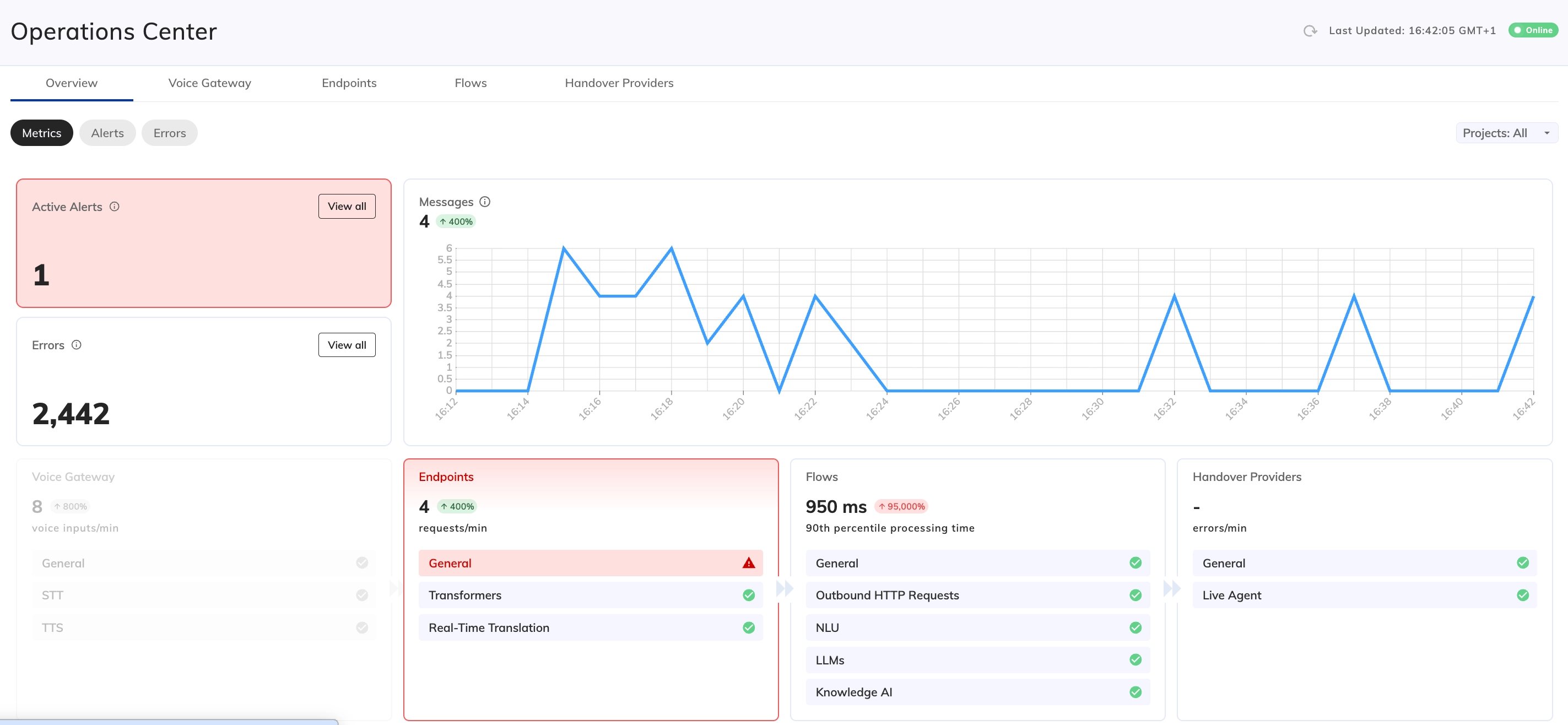Image resolution: width=1568 pixels, height=725 pixels.
Task: Click the Errors card info icon
Action: coord(76,344)
